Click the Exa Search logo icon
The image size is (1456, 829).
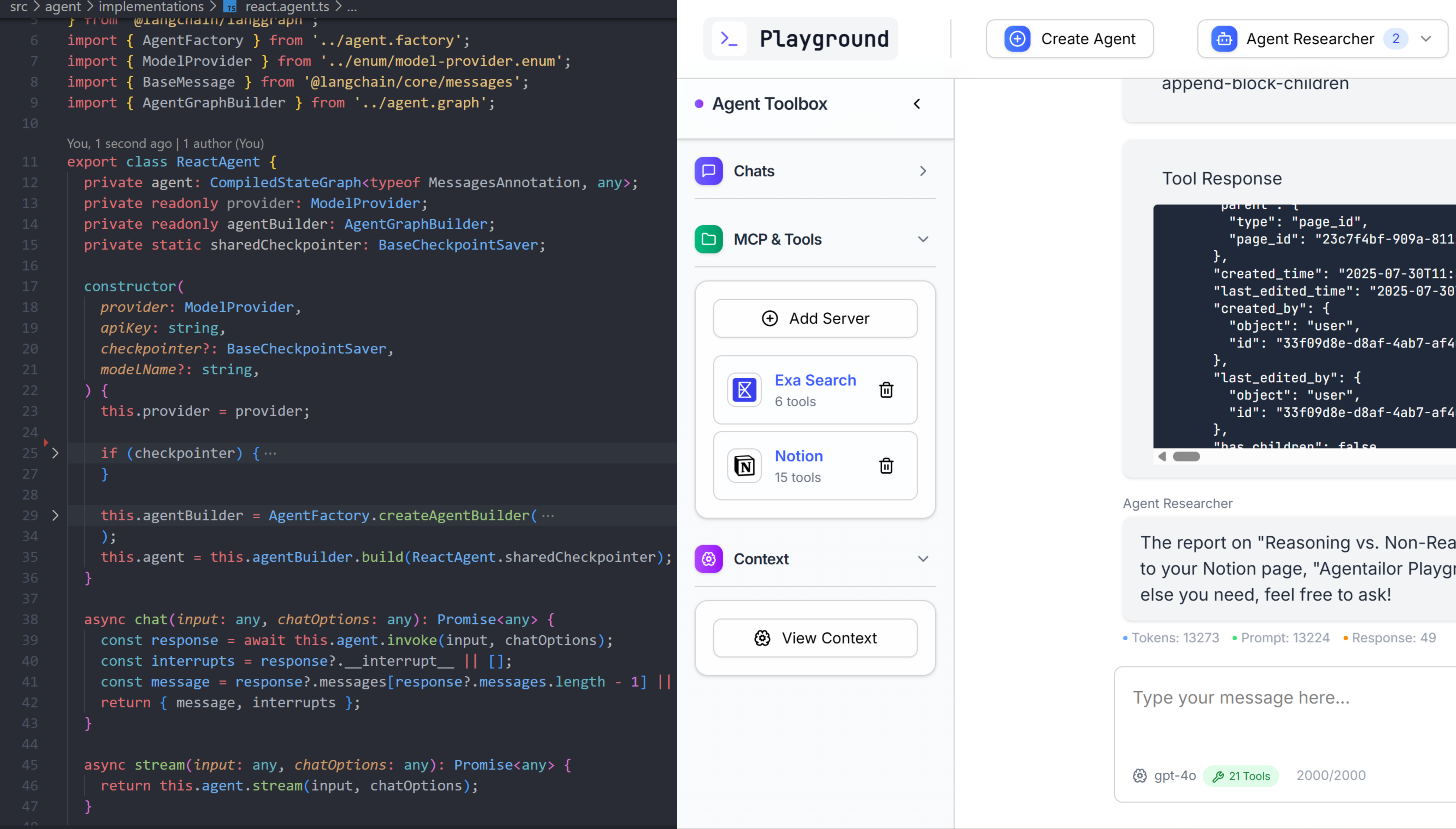pyautogui.click(x=744, y=390)
